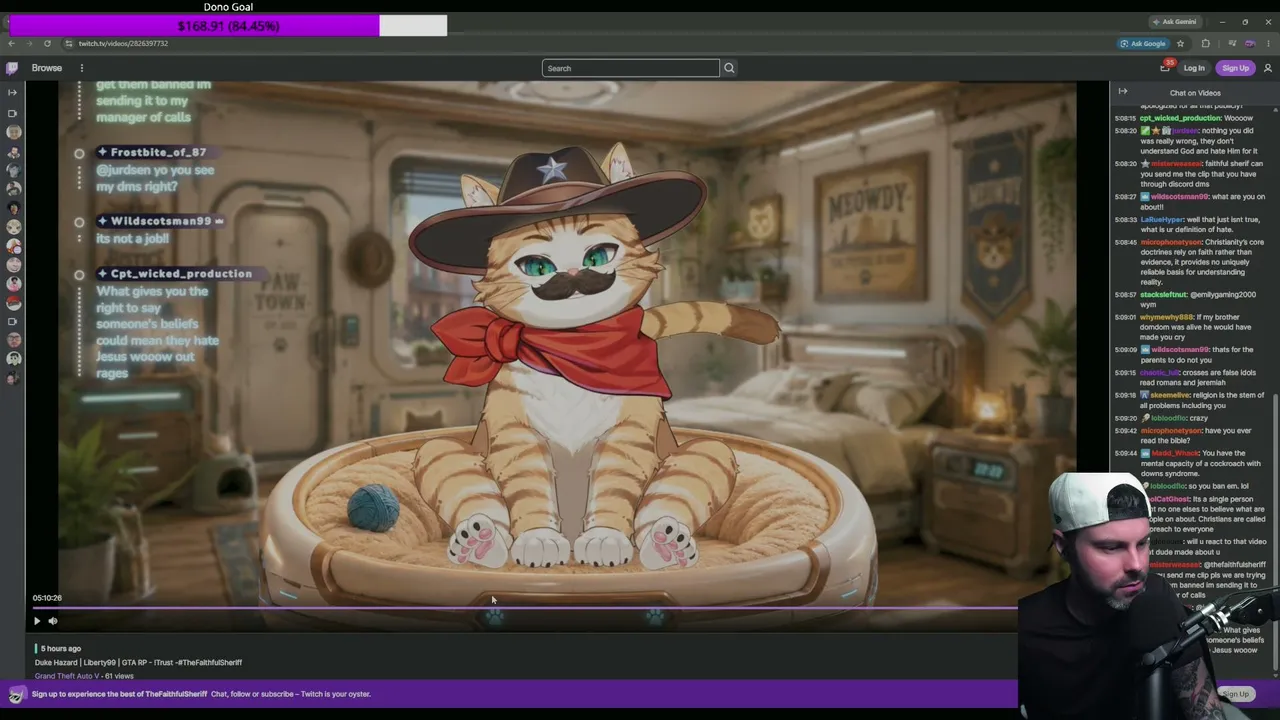Image resolution: width=1280 pixels, height=720 pixels.
Task: Jump to chat timestamp 5:09:18
Action: pyautogui.click(x=1125, y=395)
